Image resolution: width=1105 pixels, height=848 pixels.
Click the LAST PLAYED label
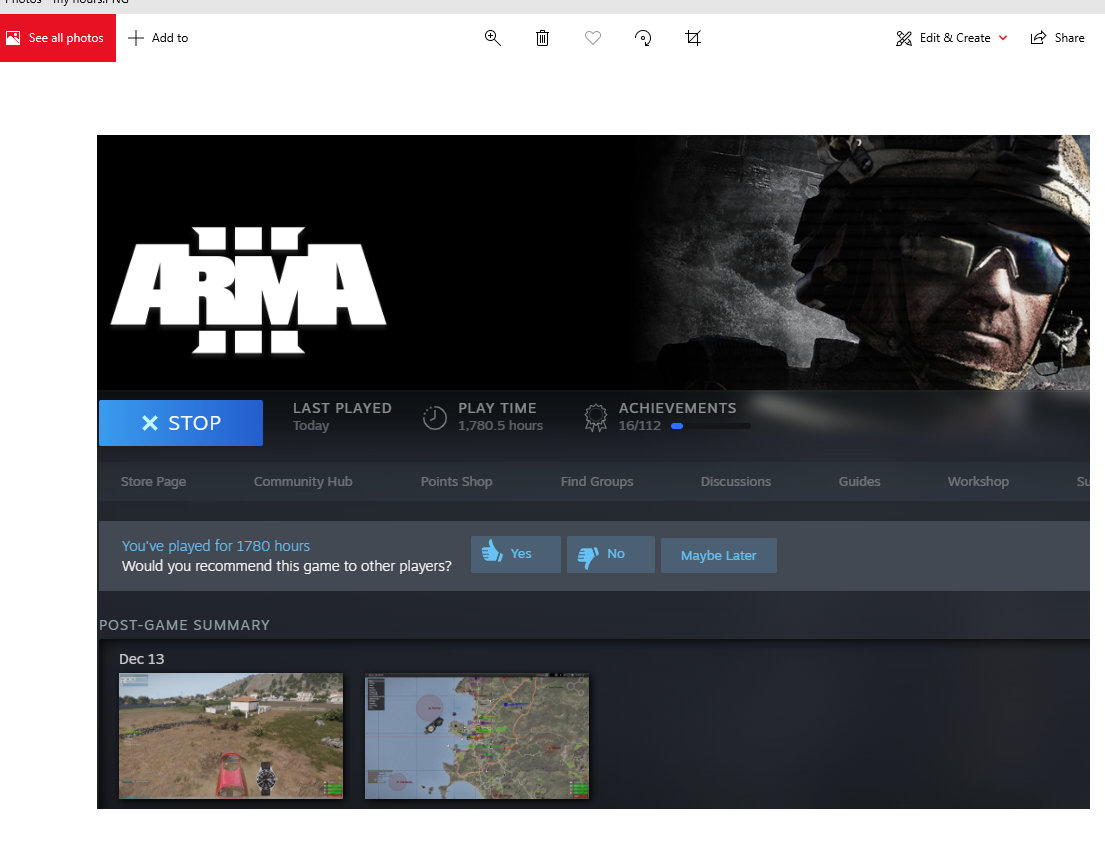point(342,408)
